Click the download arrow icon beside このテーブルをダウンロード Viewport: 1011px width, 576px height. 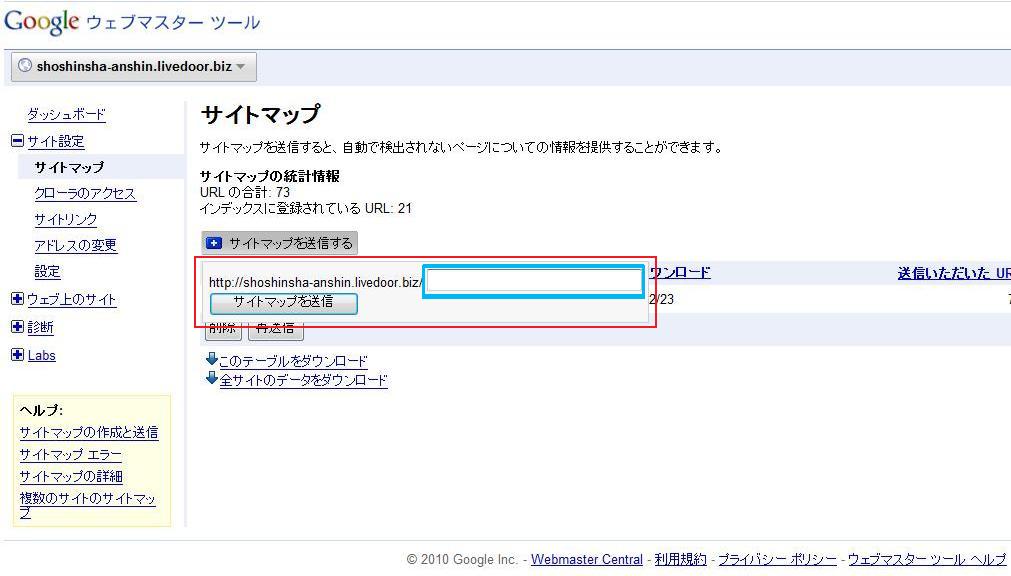(211, 359)
